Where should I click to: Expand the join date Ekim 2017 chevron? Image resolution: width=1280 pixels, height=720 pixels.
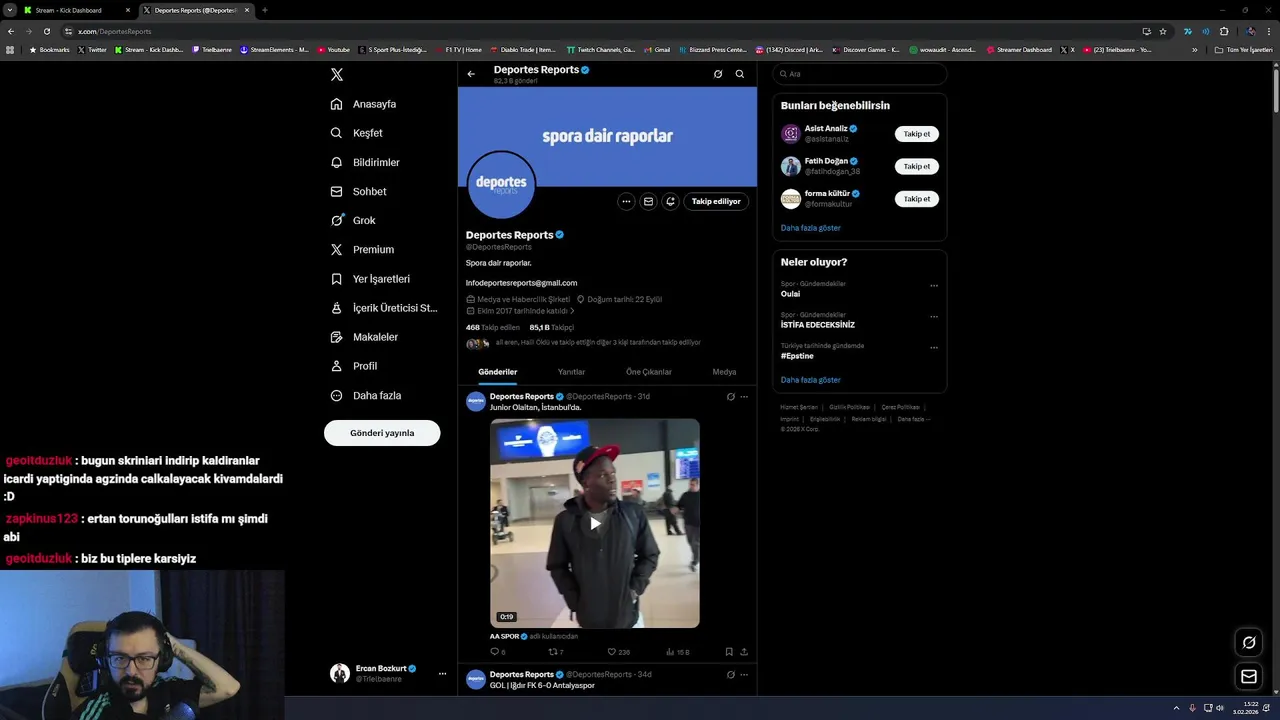coord(572,311)
